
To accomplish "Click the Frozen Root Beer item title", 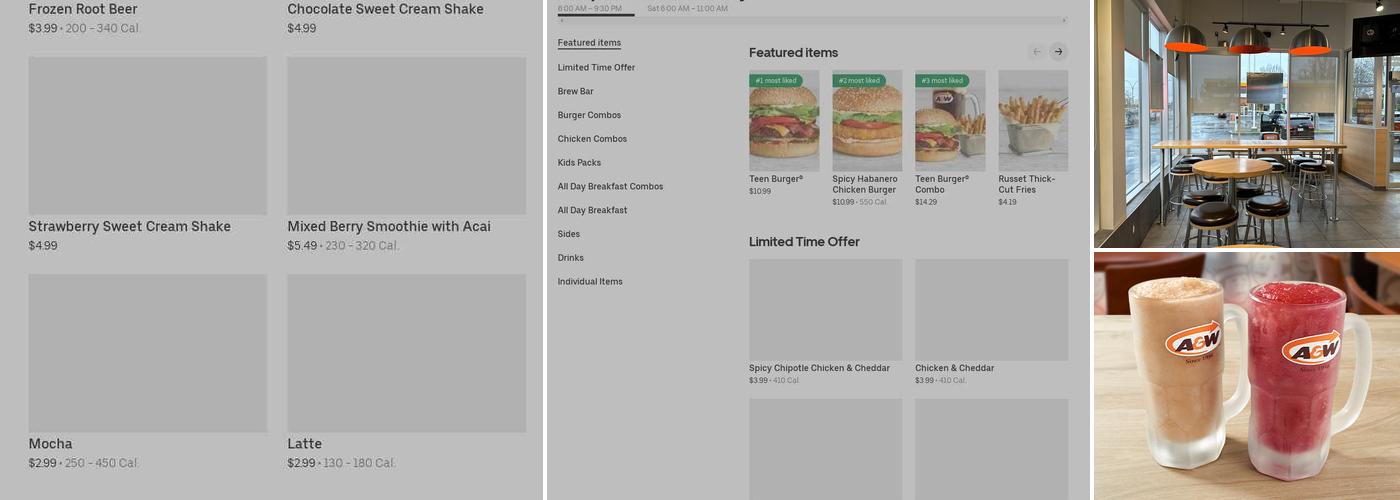I will coord(83,9).
